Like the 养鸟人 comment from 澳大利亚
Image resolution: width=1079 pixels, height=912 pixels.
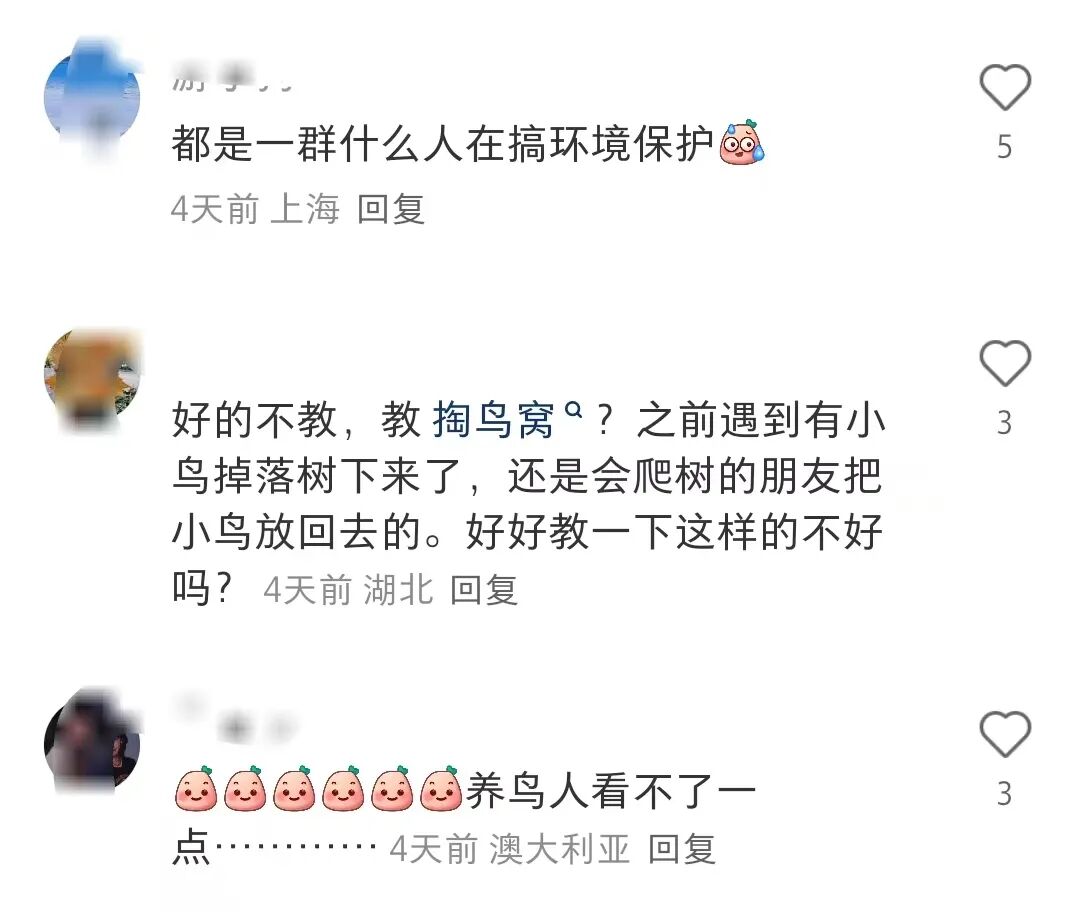1005,734
